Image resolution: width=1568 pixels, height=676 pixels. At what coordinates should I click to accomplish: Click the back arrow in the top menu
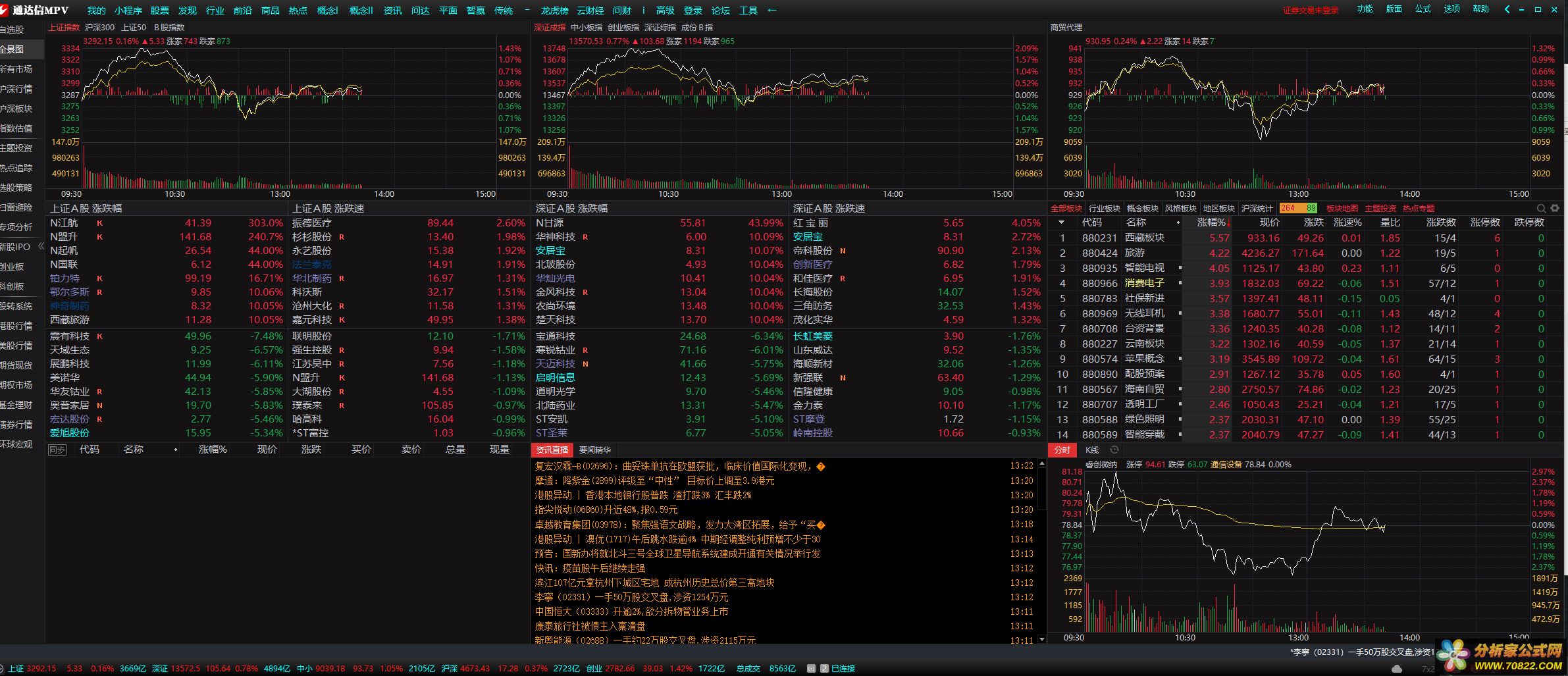(x=772, y=11)
